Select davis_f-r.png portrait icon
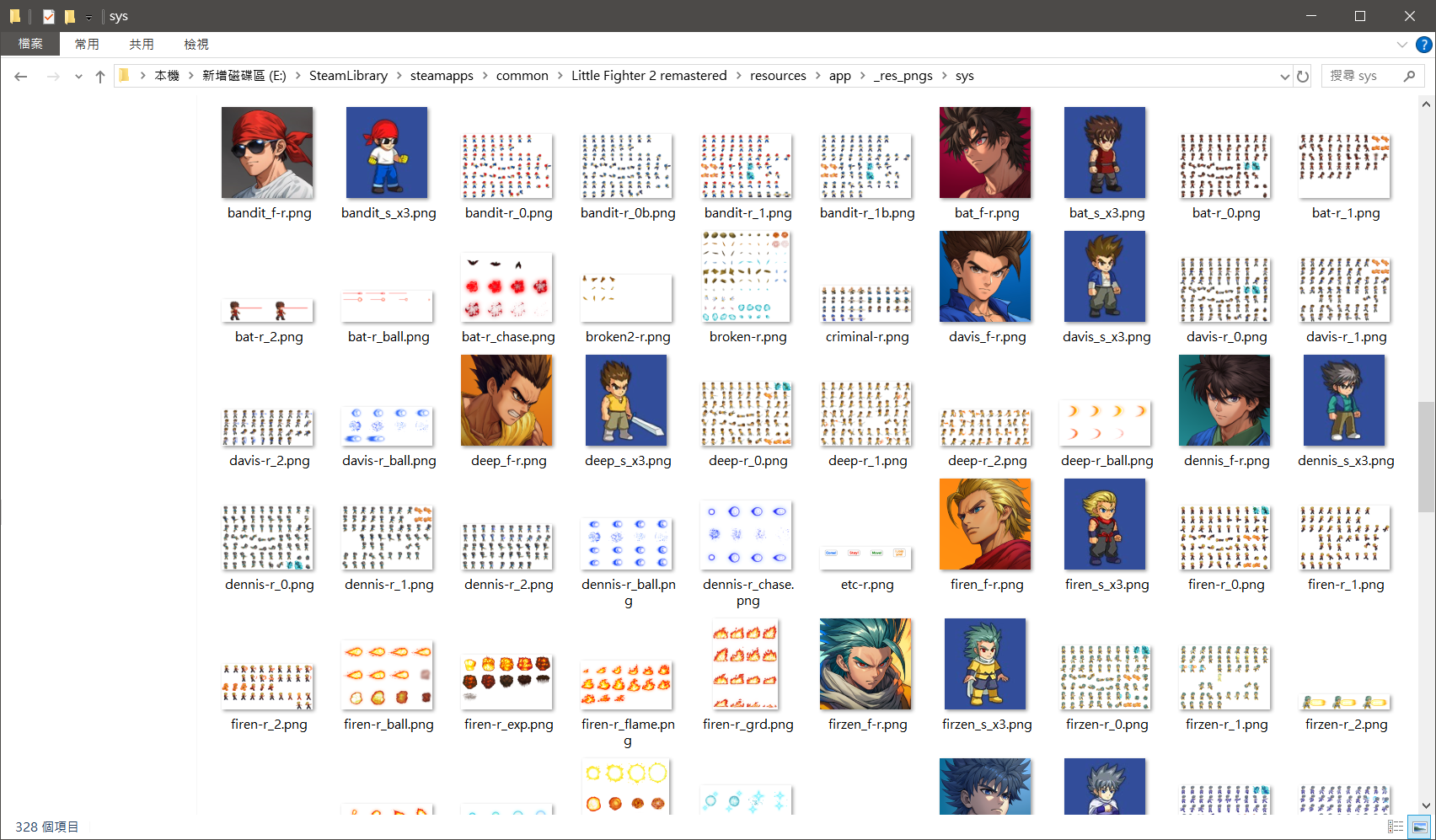1436x840 pixels. point(985,276)
